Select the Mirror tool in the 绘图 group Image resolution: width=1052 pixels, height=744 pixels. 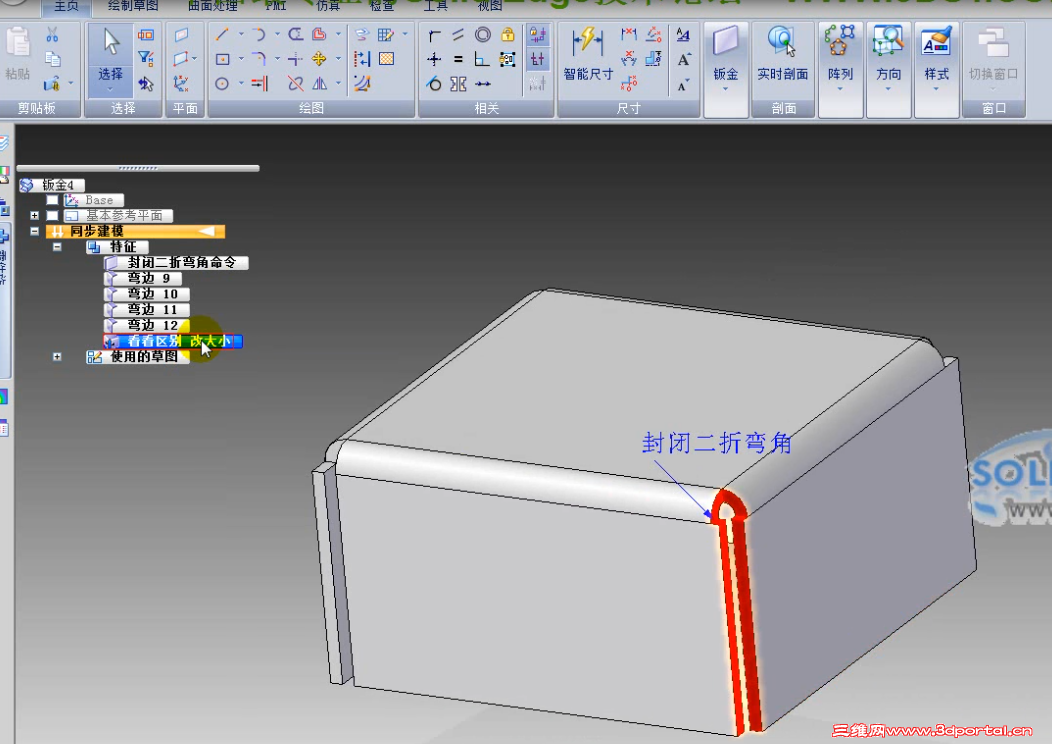[x=319, y=84]
